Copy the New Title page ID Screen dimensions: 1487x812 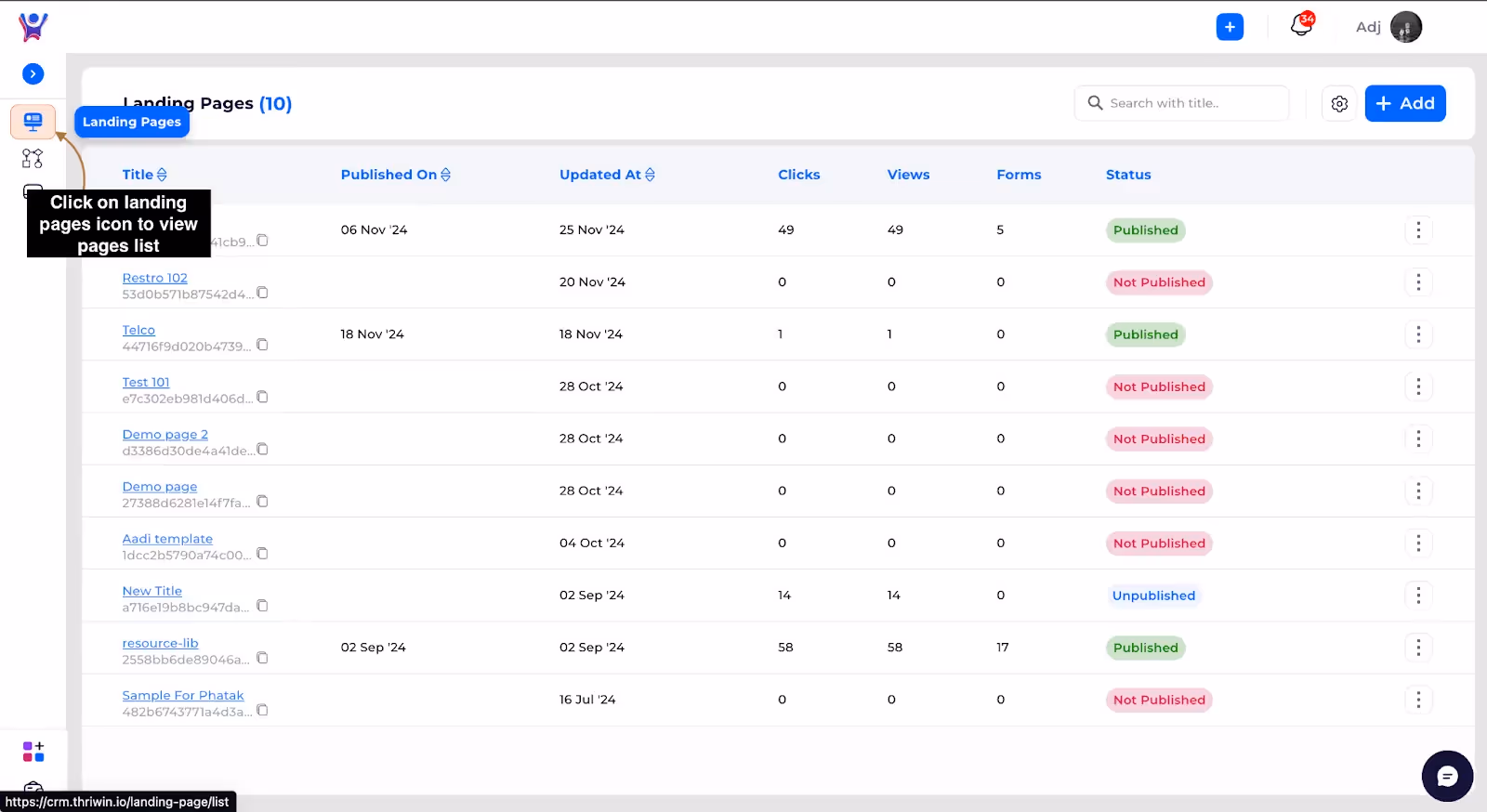tap(263, 606)
